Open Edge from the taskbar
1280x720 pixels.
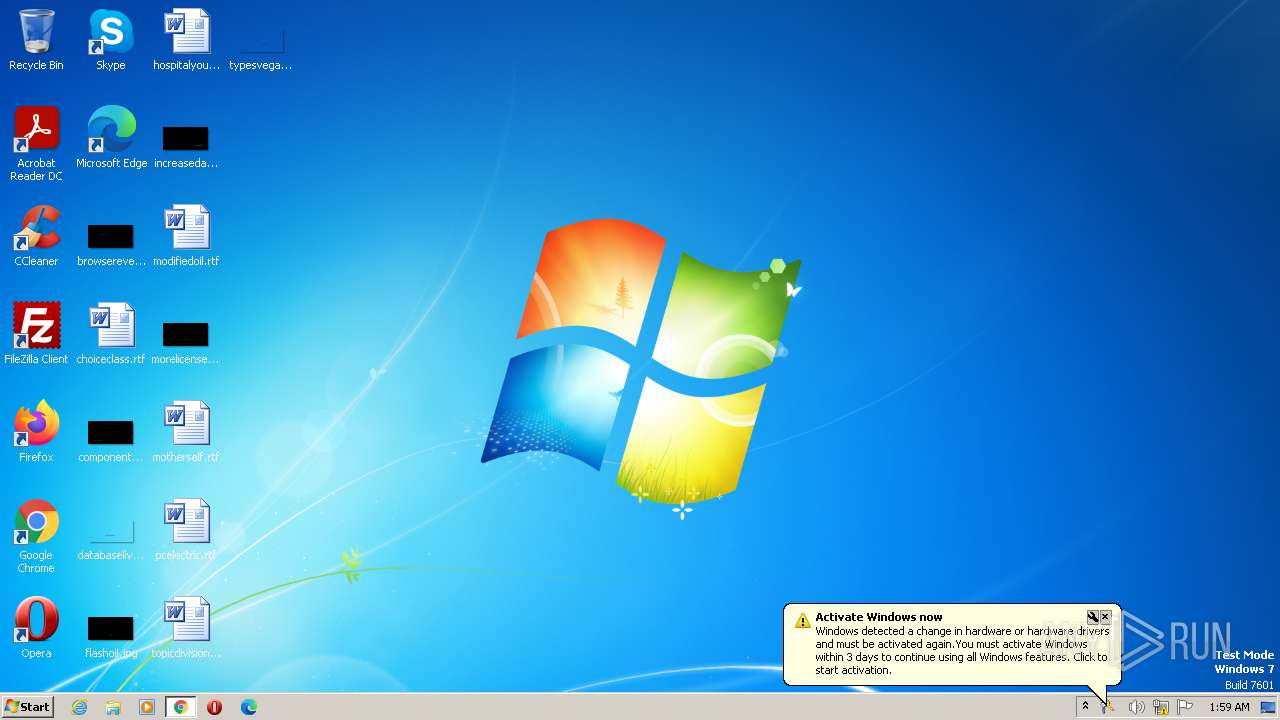click(x=248, y=707)
